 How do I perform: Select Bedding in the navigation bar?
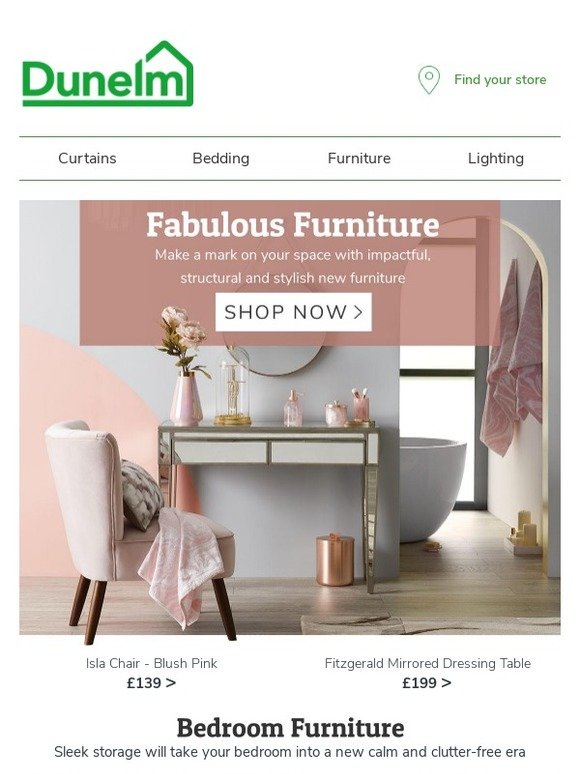(x=221, y=158)
